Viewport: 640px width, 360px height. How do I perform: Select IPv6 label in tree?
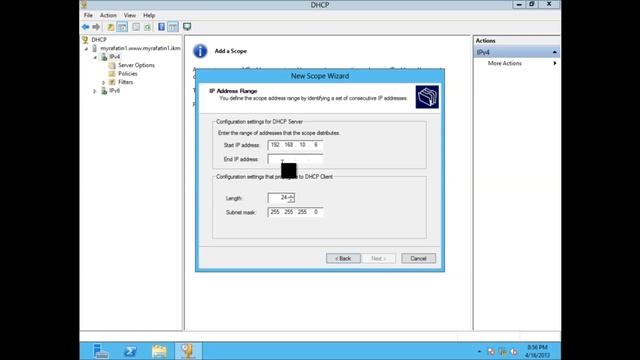click(115, 91)
